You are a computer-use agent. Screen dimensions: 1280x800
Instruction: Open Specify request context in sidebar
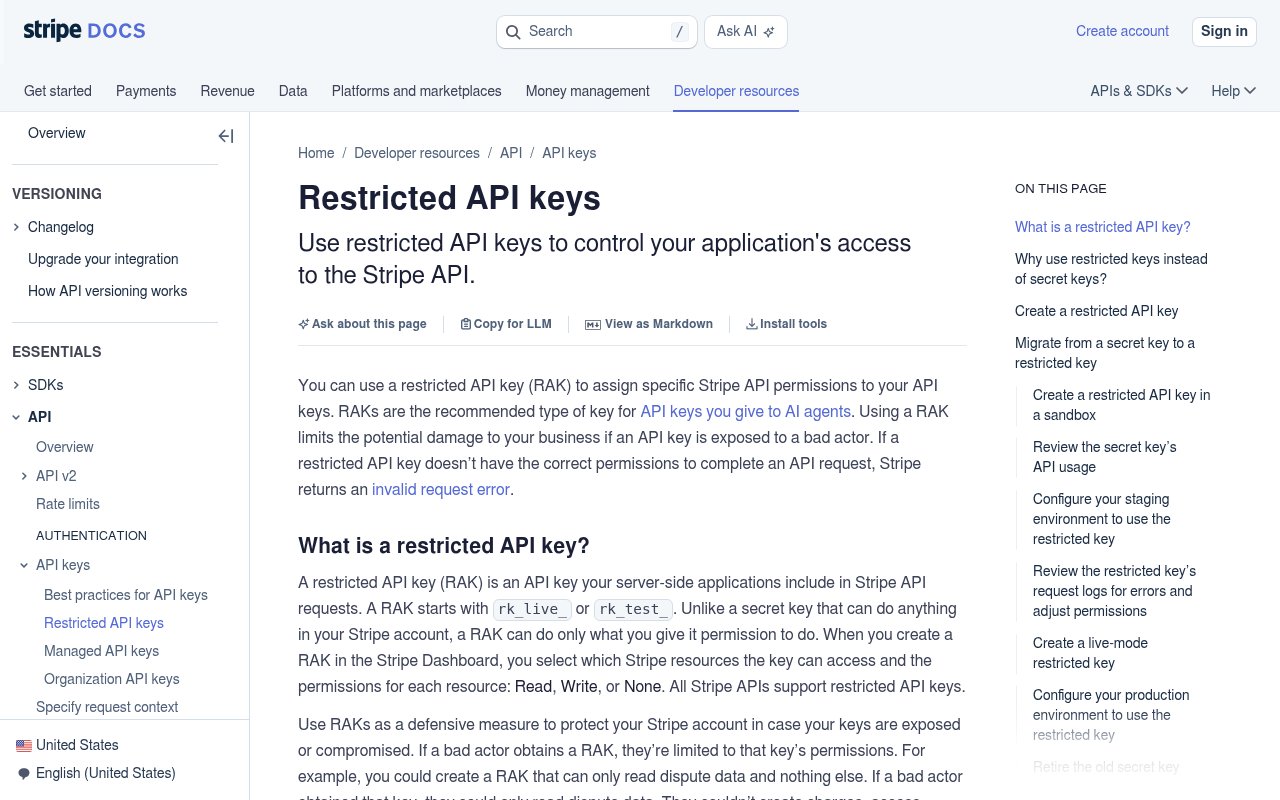[107, 707]
